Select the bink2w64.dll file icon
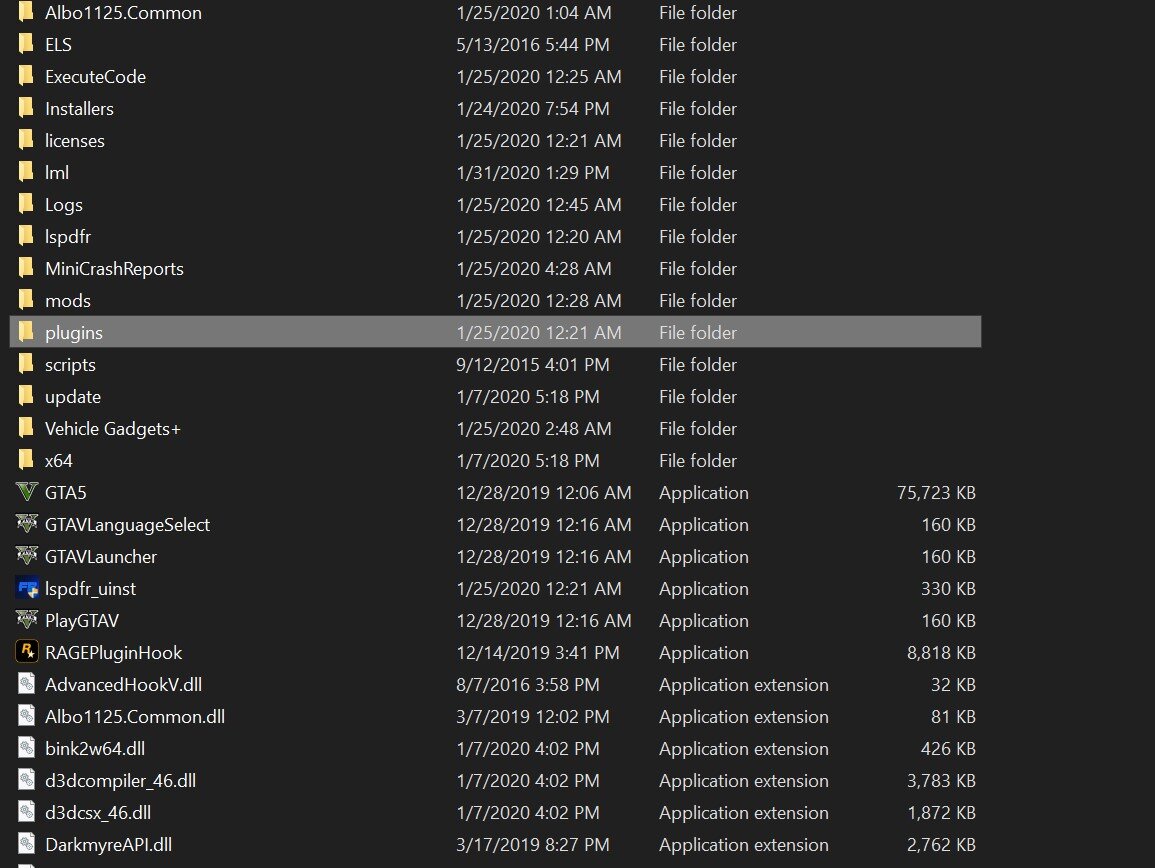1155x868 pixels. (27, 748)
